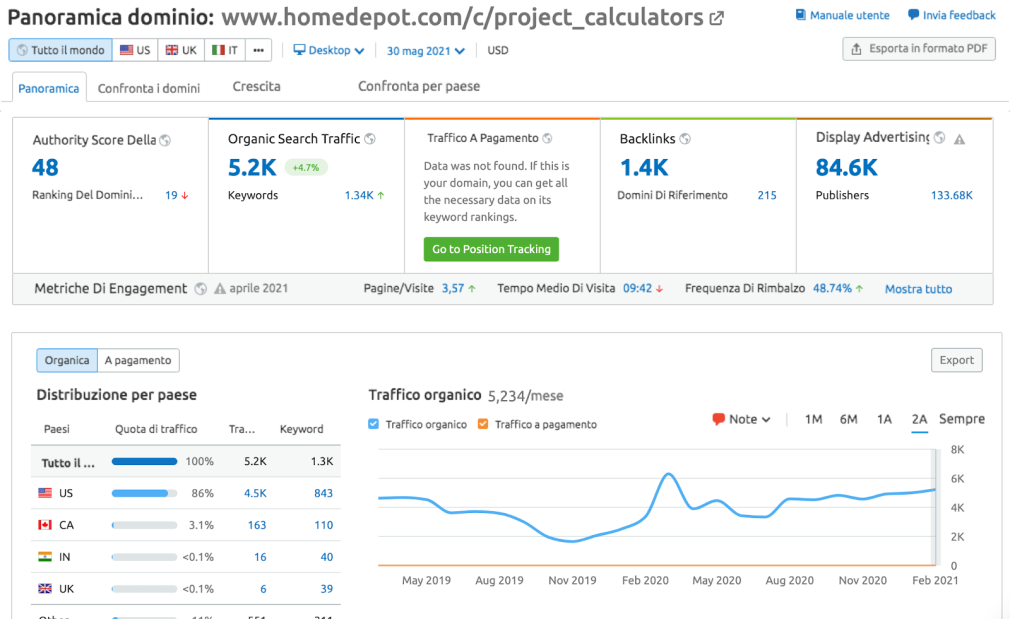Toggle the Traffico organico checkbox
The height and width of the screenshot is (619, 1010).
click(x=374, y=424)
